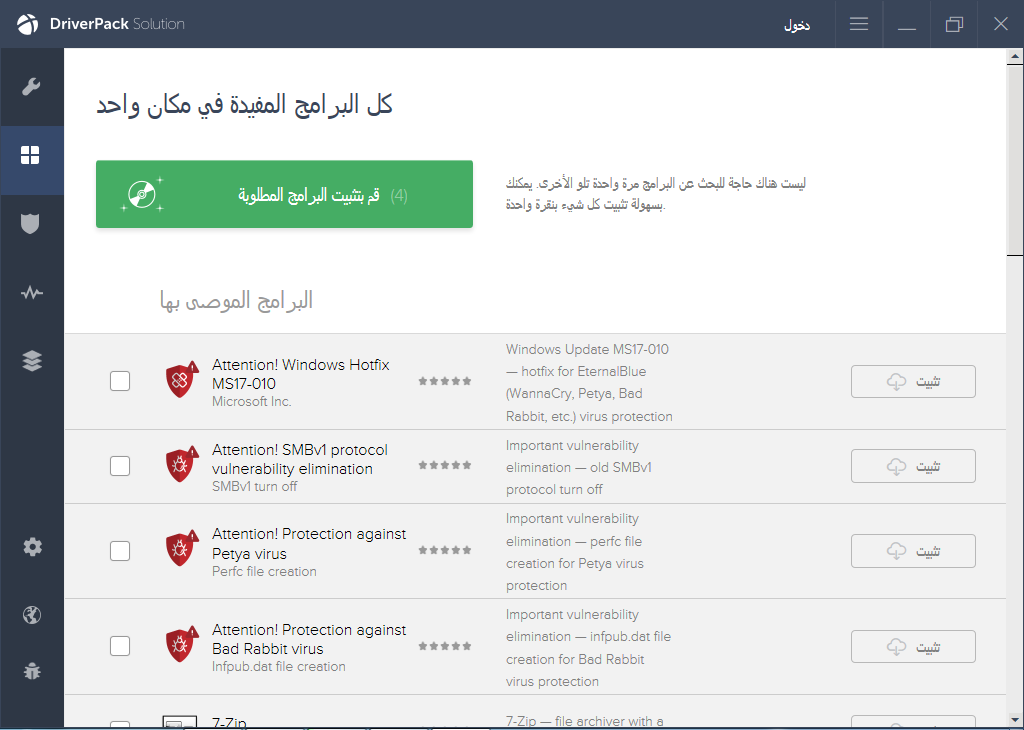
Task: Click the cloud download icon in Hotfix install button
Action: click(x=896, y=382)
